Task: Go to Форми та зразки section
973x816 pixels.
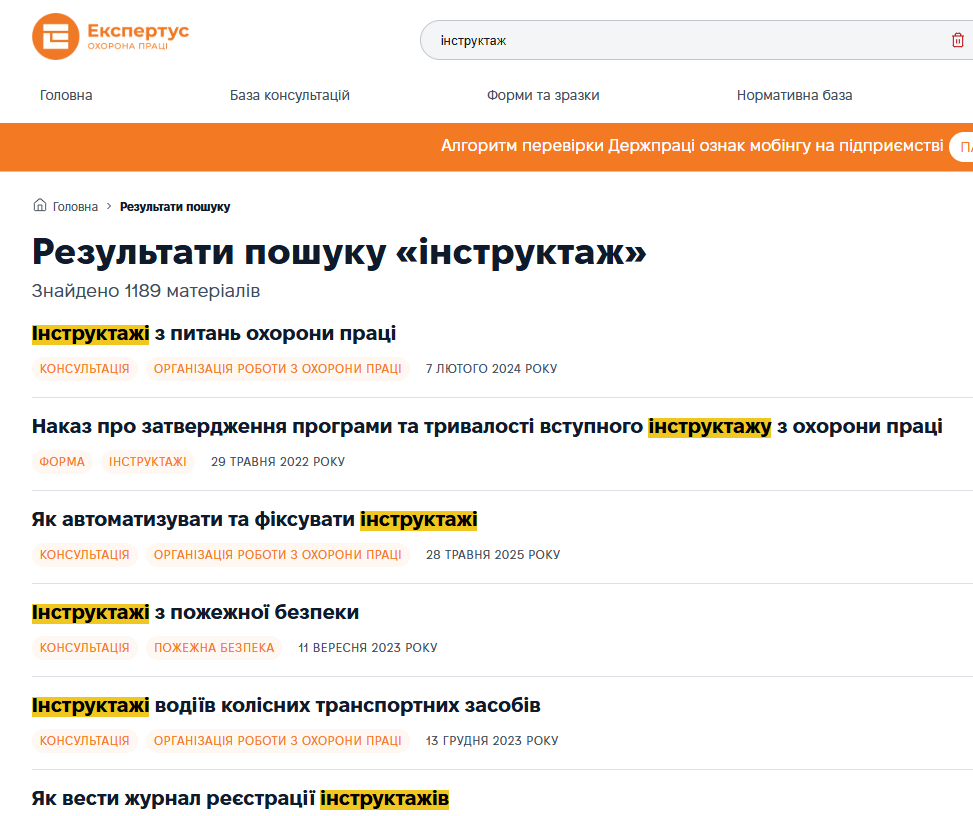Action: pos(543,96)
